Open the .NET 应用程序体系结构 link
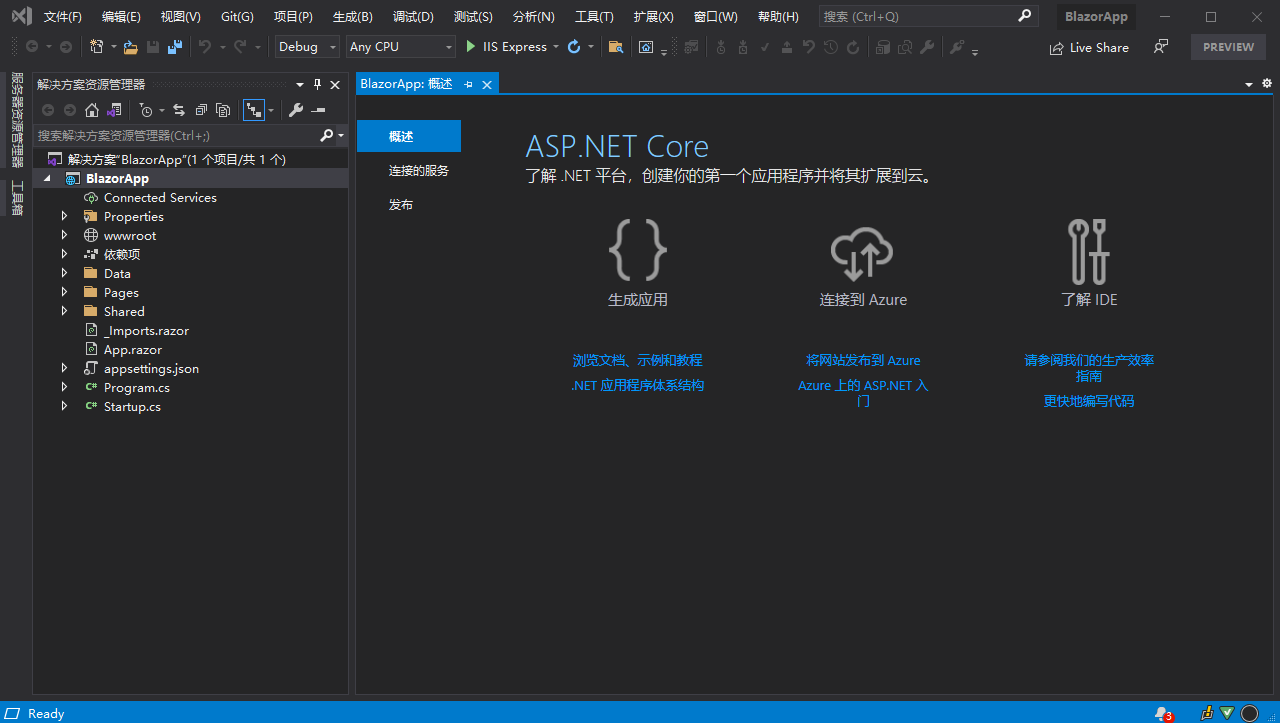Screen dimensions: 1280x723 [x=638, y=385]
